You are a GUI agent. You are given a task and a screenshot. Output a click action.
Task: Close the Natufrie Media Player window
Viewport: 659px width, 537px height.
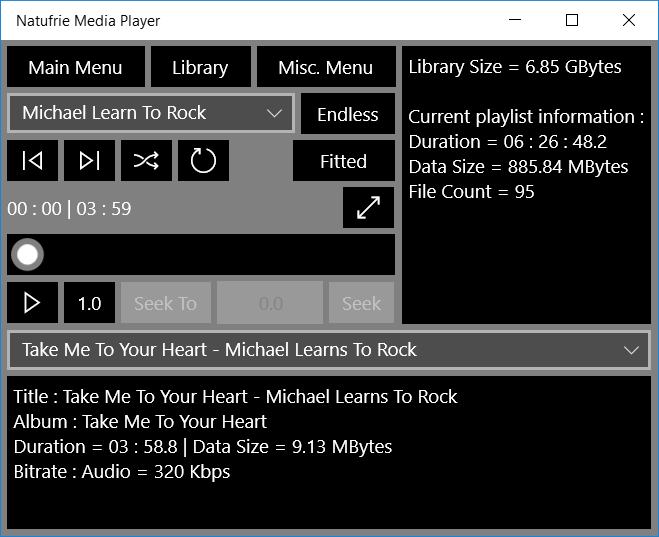click(x=629, y=20)
